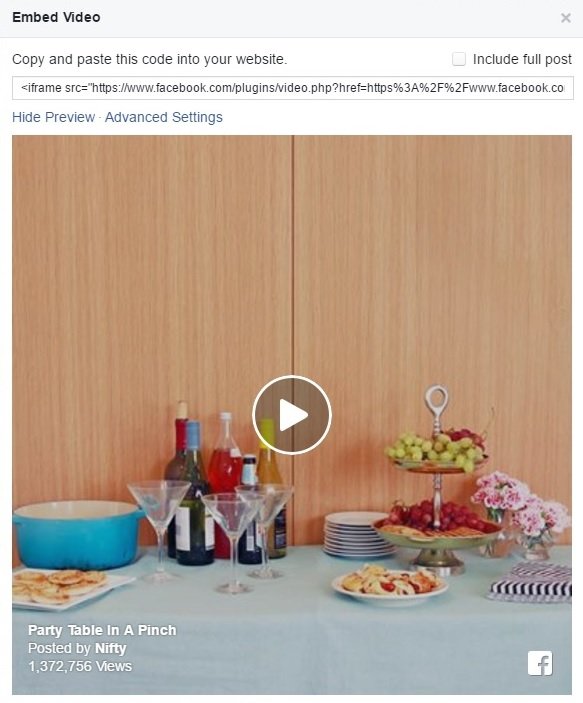Click the 'Copy and paste this code' instruction
This screenshot has height=703, width=583.
point(149,59)
